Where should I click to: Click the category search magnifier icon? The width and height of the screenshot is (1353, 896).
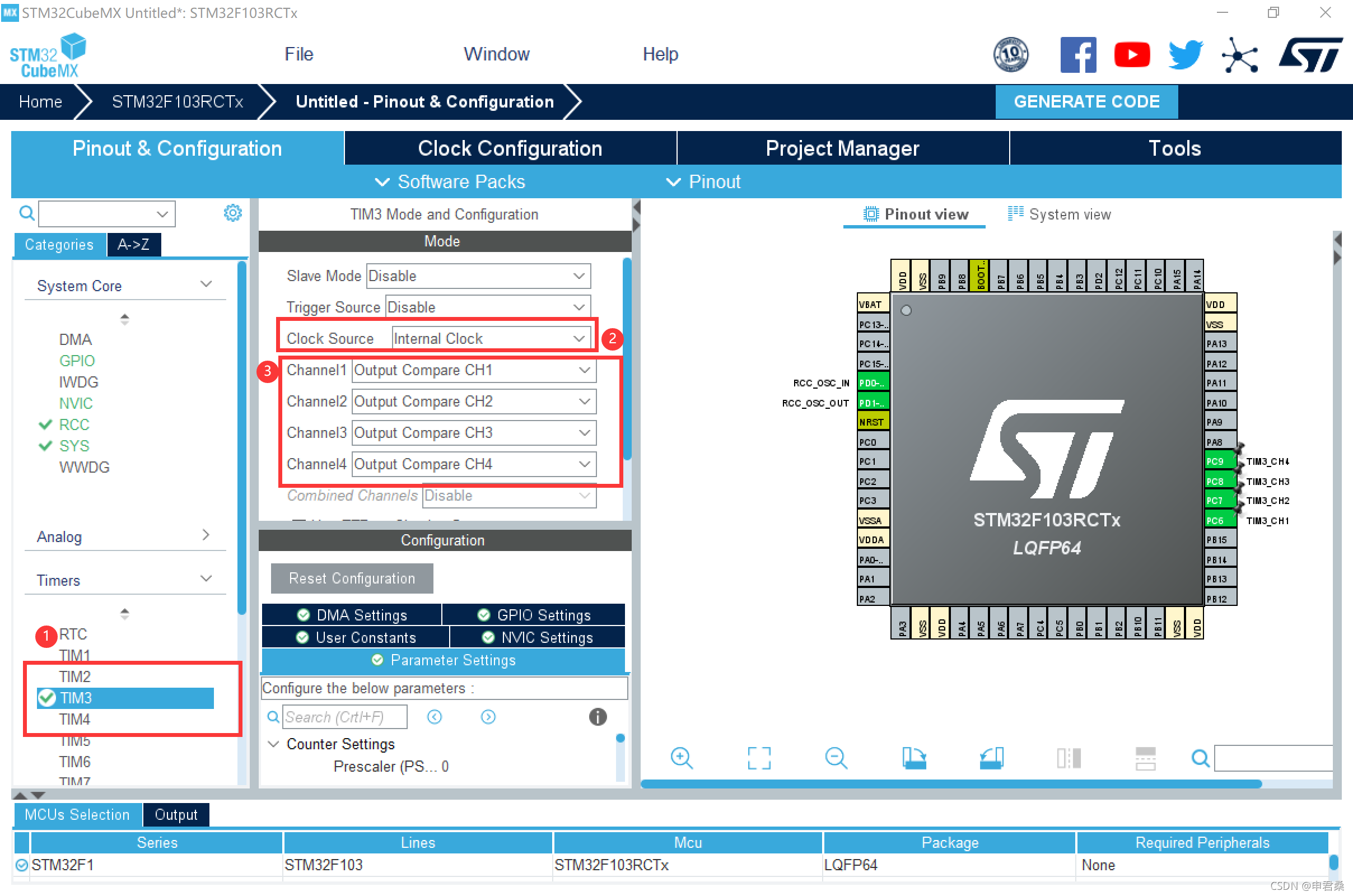tap(26, 213)
